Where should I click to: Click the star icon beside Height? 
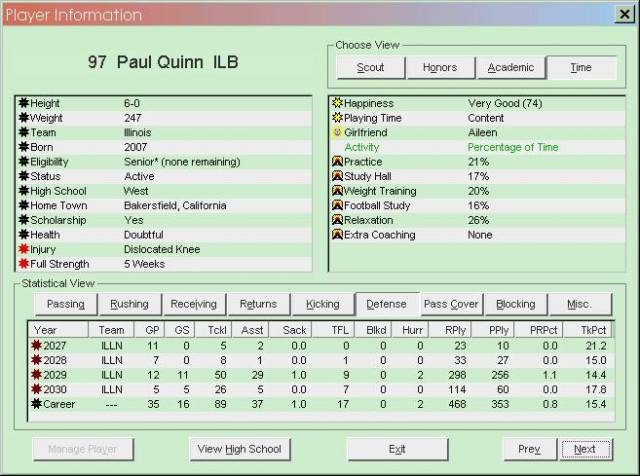coord(24,103)
